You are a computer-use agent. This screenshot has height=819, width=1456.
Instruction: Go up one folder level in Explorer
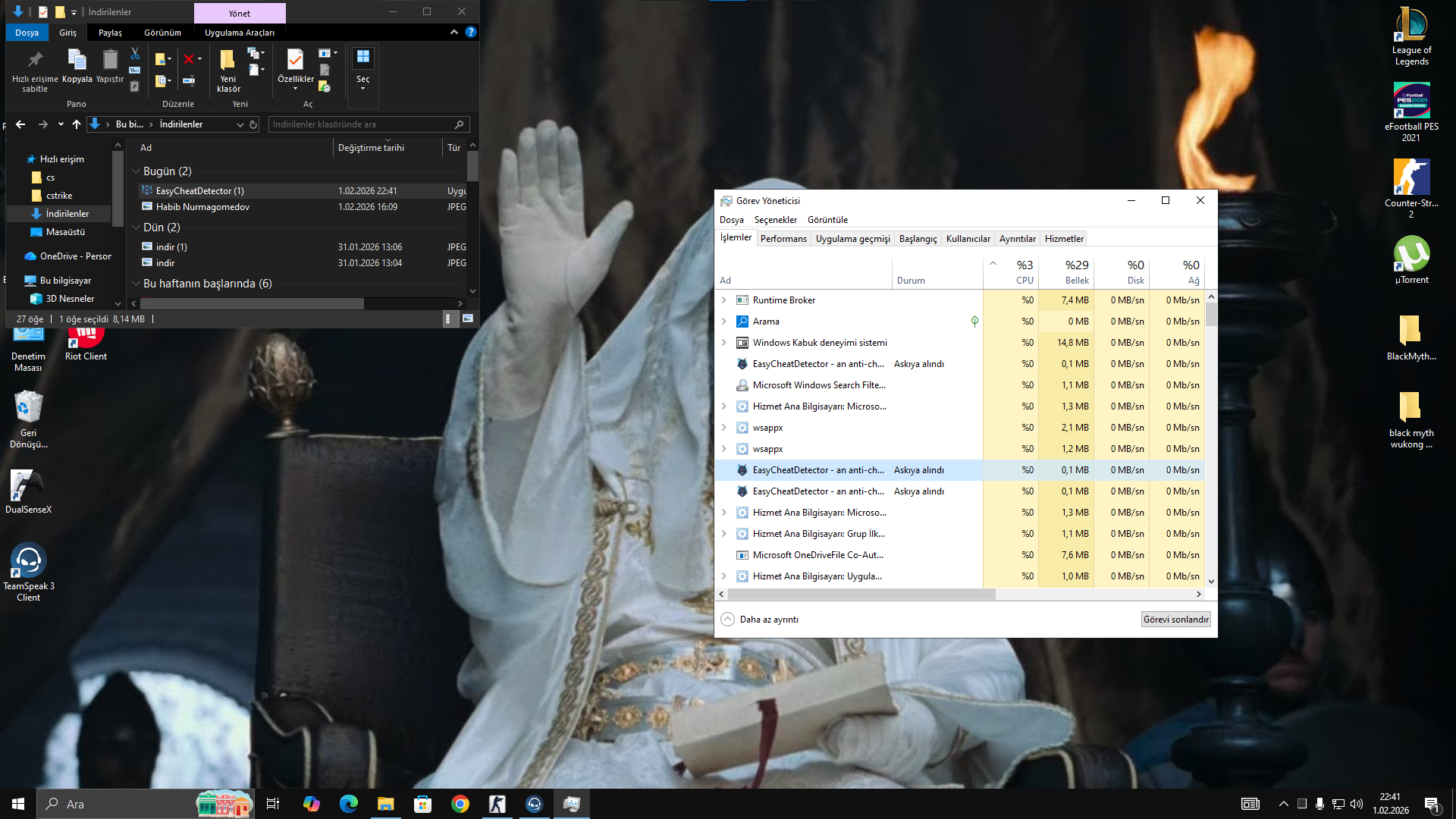tap(77, 124)
